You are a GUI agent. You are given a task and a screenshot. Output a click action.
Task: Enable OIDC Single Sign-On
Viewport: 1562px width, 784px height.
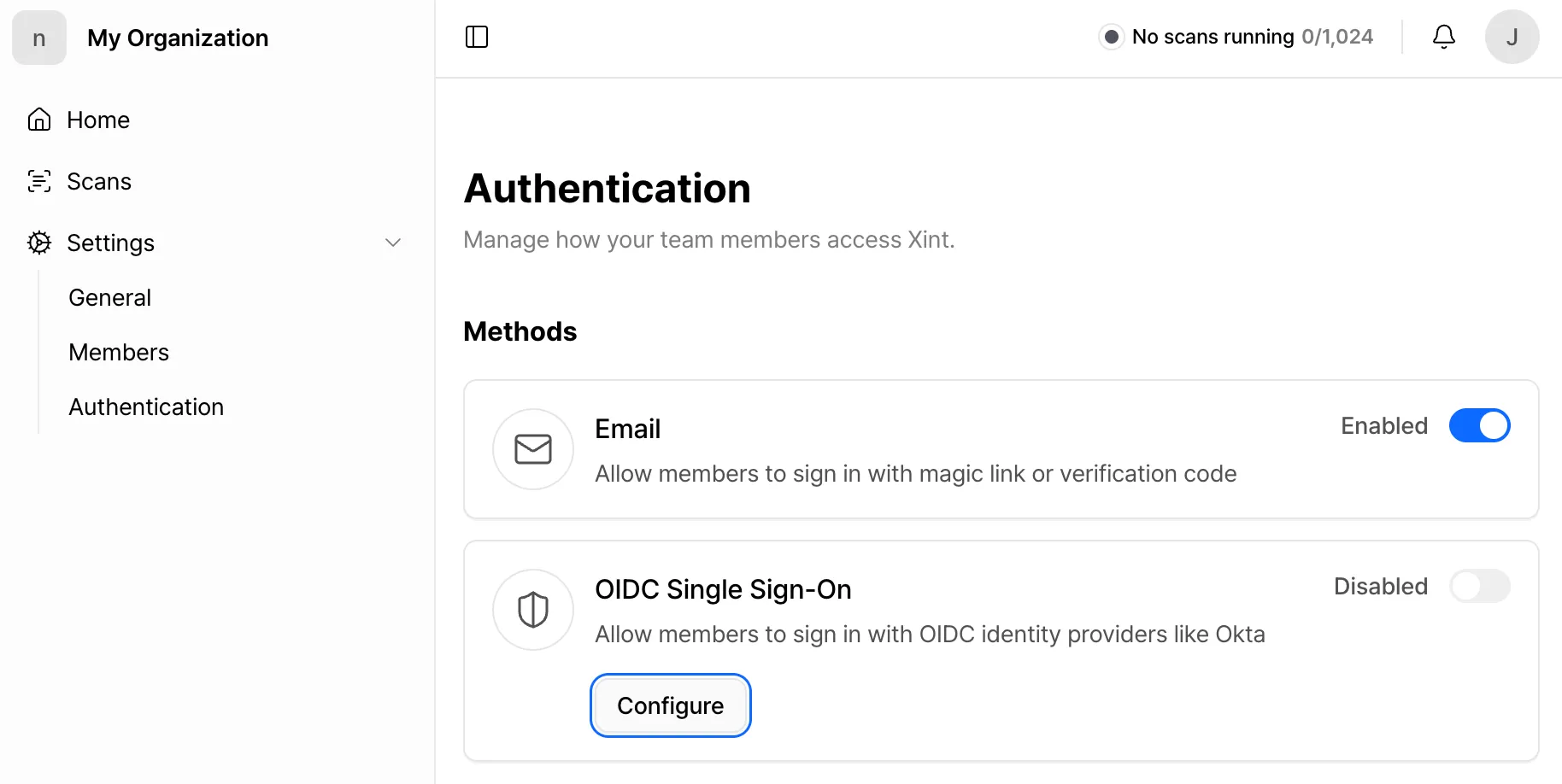[x=1480, y=586]
